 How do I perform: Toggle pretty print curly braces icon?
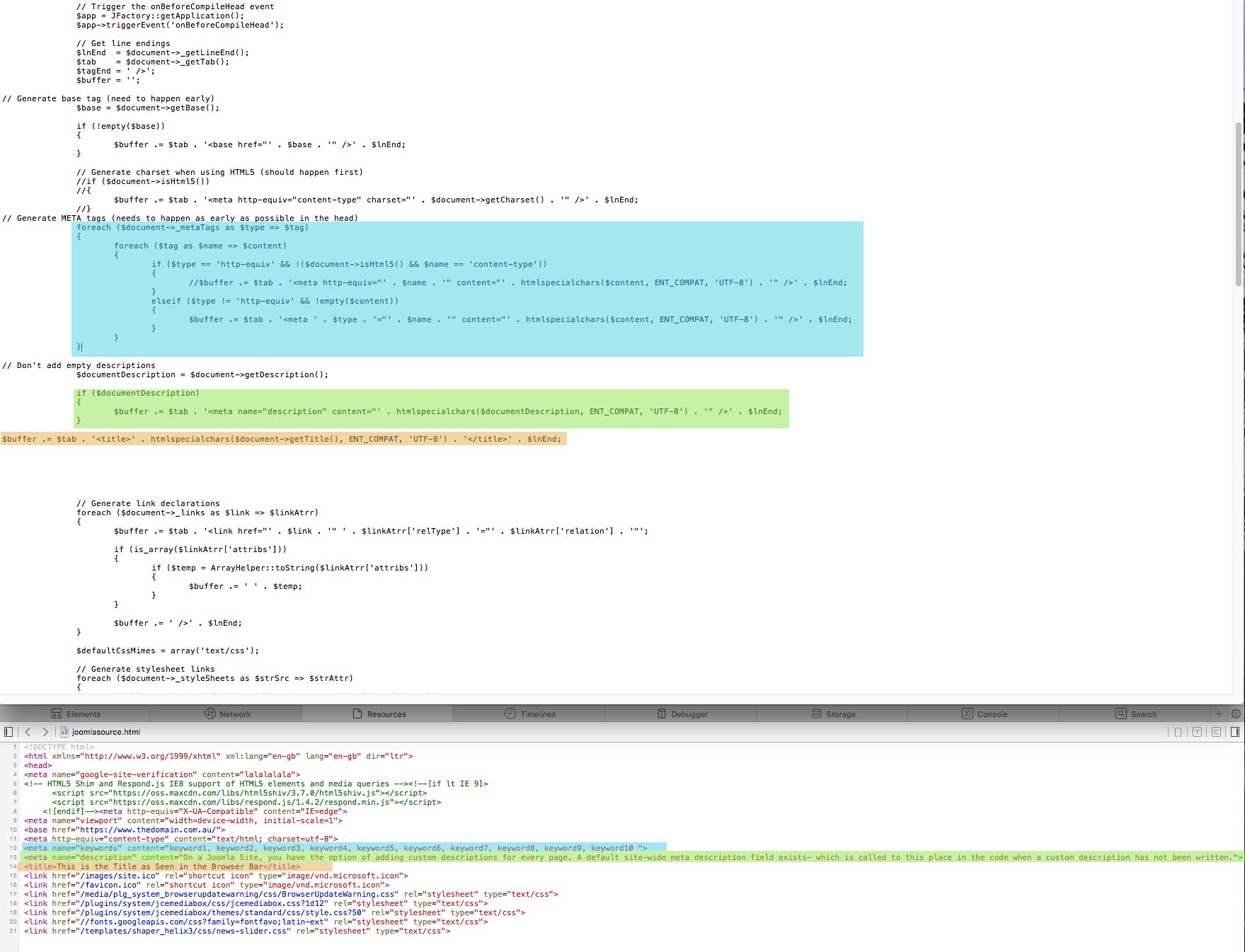point(1178,732)
